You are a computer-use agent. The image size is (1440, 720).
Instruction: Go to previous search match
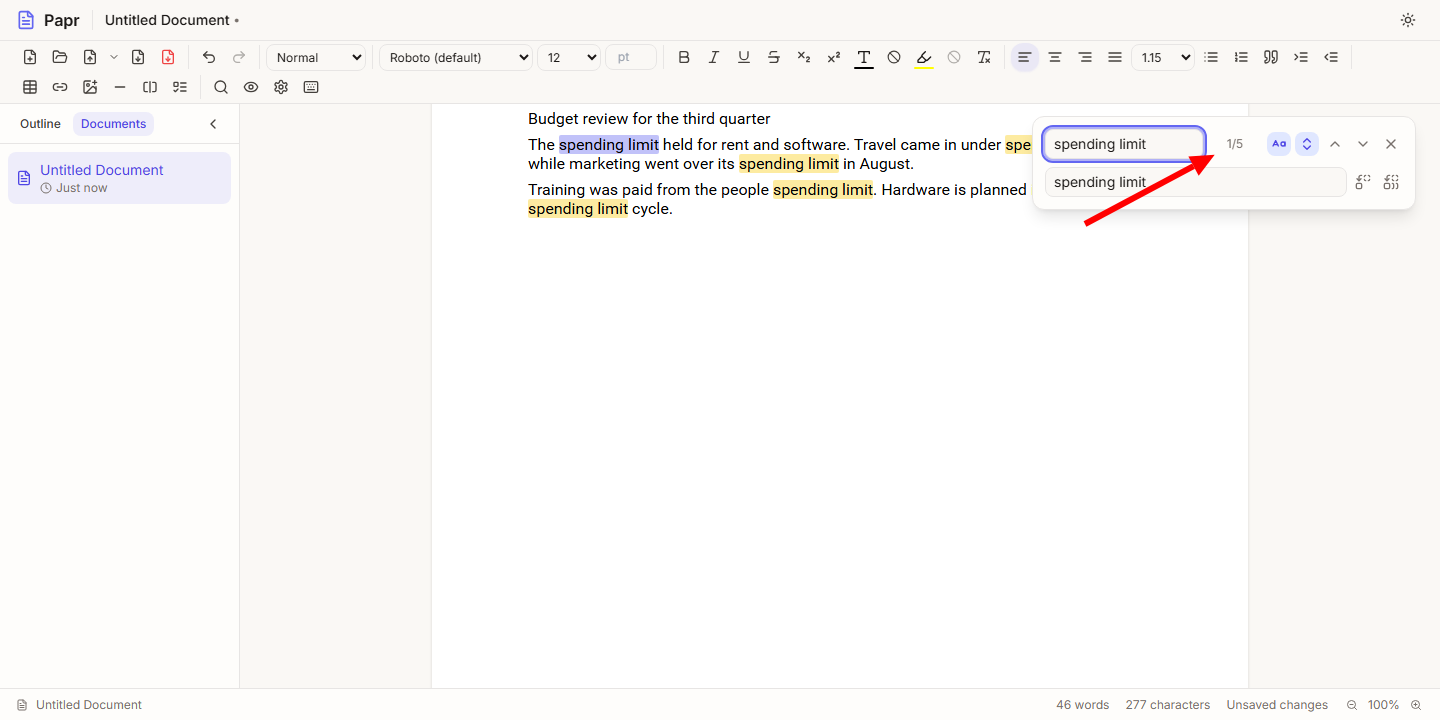click(1335, 144)
